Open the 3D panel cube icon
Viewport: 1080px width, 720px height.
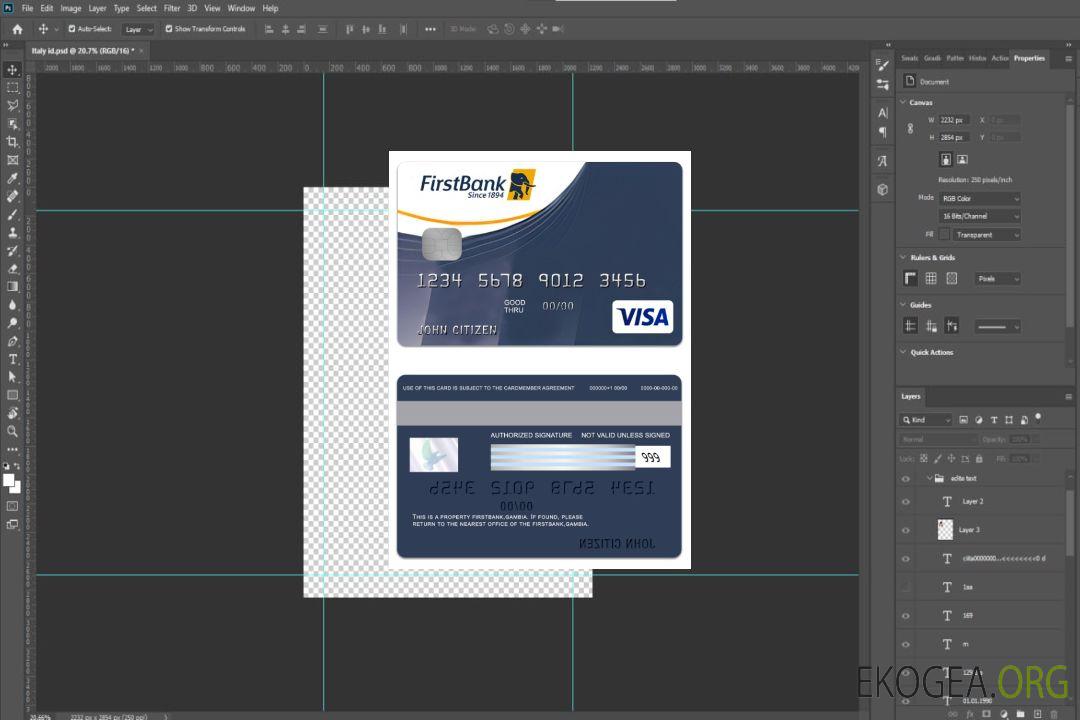click(883, 189)
